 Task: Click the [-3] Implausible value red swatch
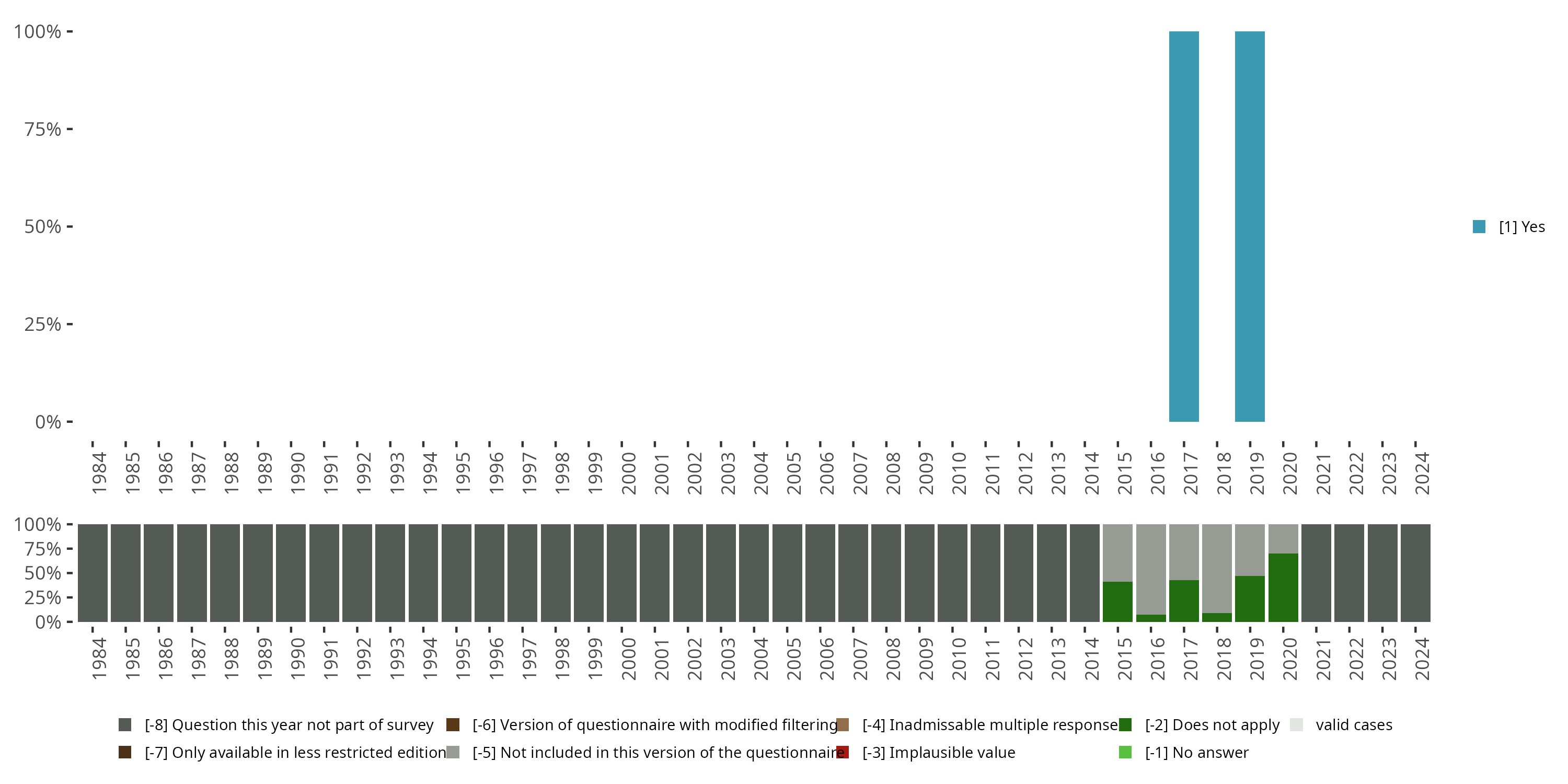pyautogui.click(x=843, y=752)
